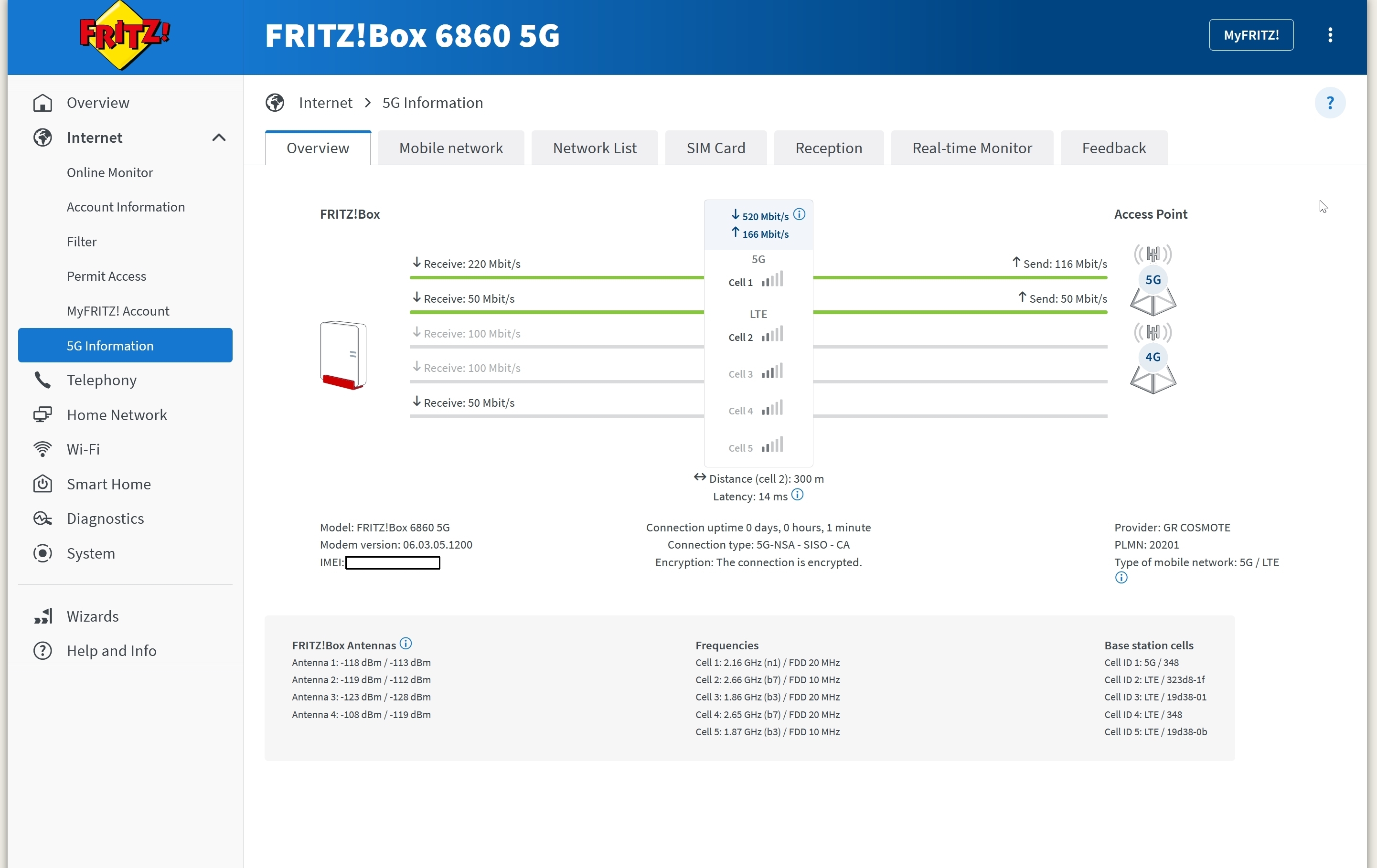Click the FRITZ!Box device image
Screen dimensions: 1377x868
pos(343,356)
